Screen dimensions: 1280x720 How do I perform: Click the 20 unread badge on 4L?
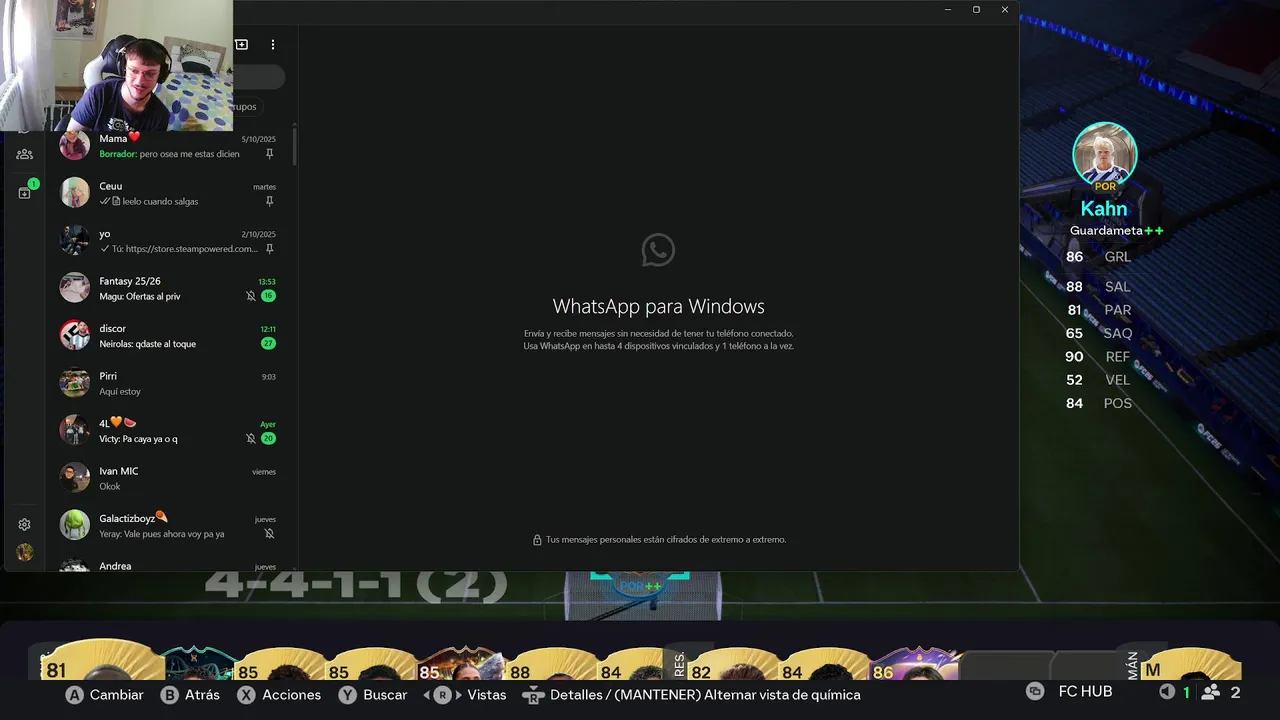268,438
